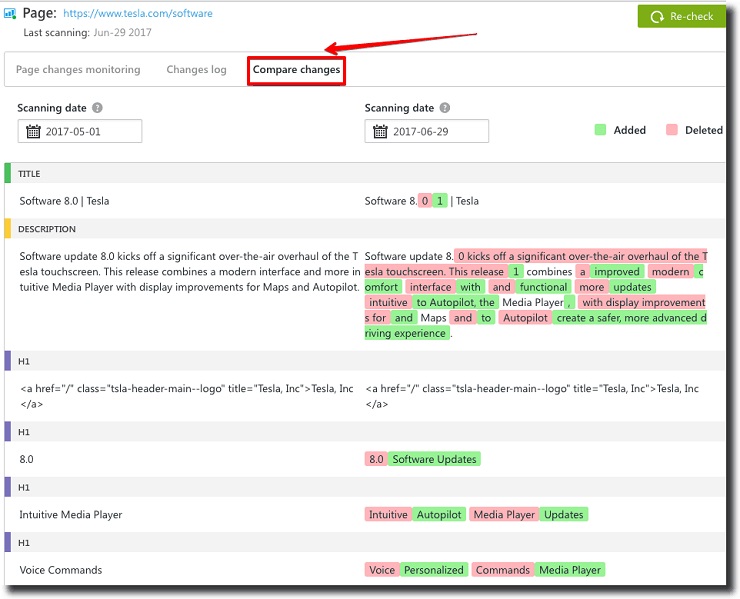
Task: Click the DESCRIPTION section header
Action: [364, 228]
